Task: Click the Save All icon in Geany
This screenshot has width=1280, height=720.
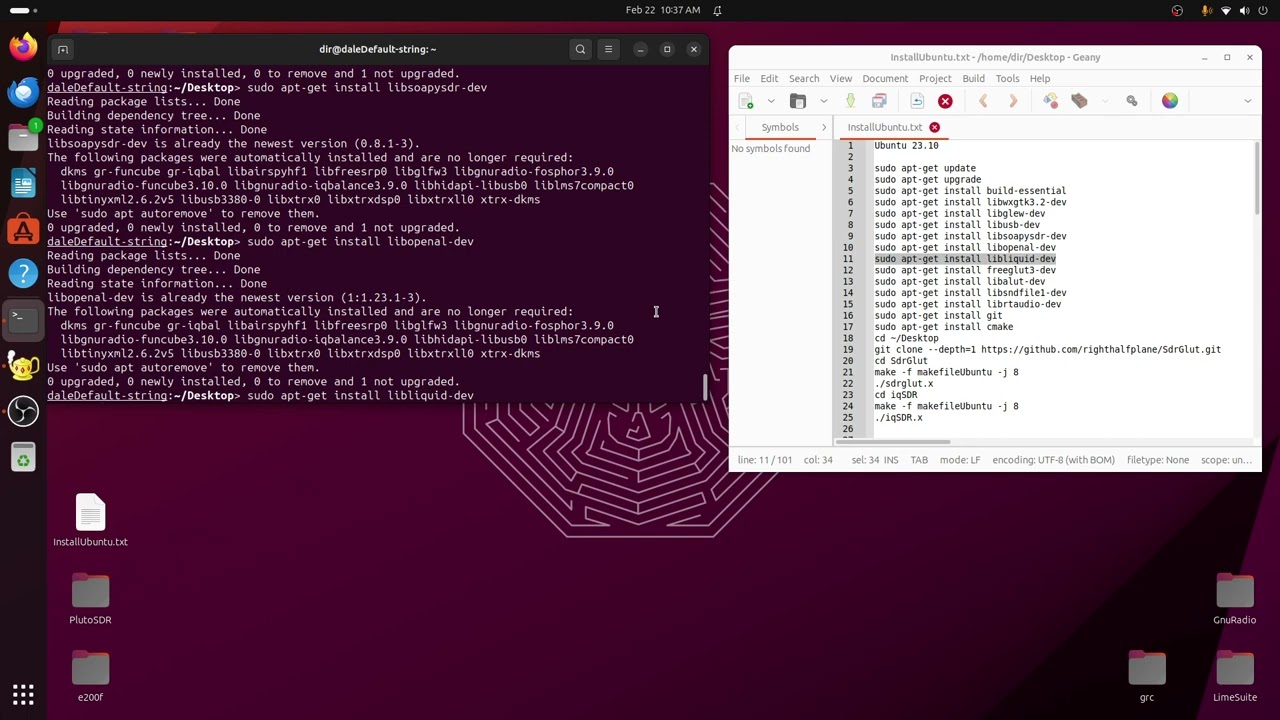Action: coord(879,101)
